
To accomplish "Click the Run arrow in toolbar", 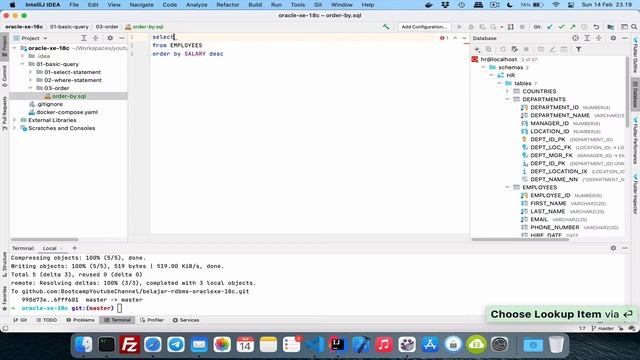I will [x=460, y=27].
